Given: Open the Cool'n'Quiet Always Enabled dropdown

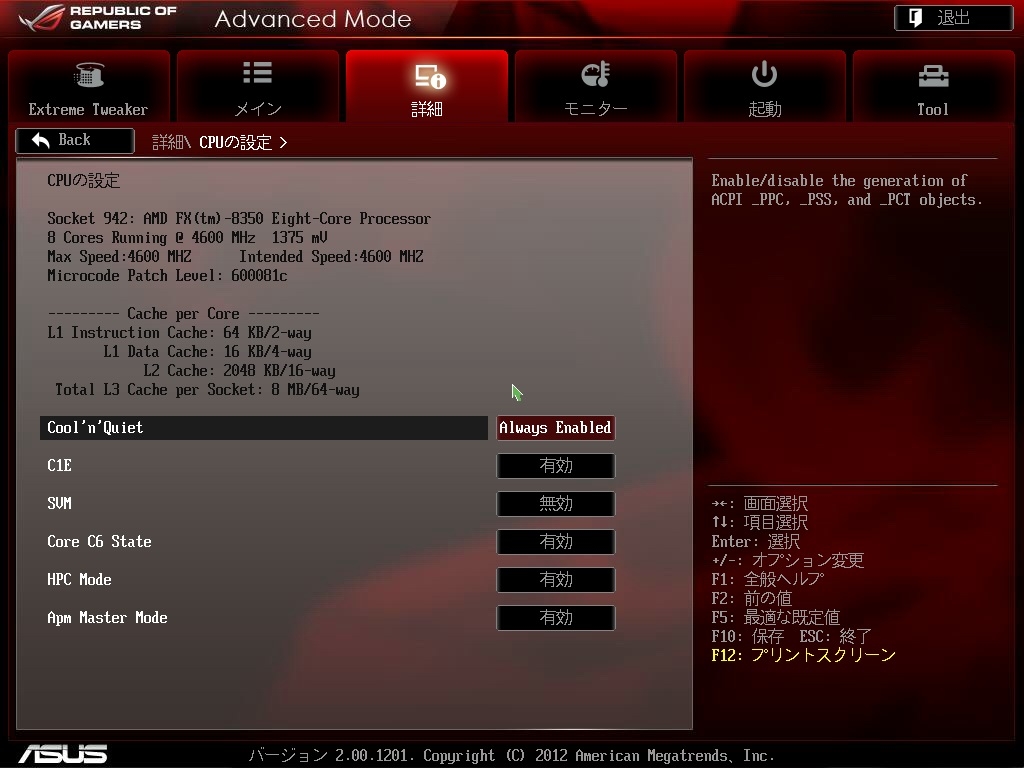Looking at the screenshot, I should click(555, 428).
